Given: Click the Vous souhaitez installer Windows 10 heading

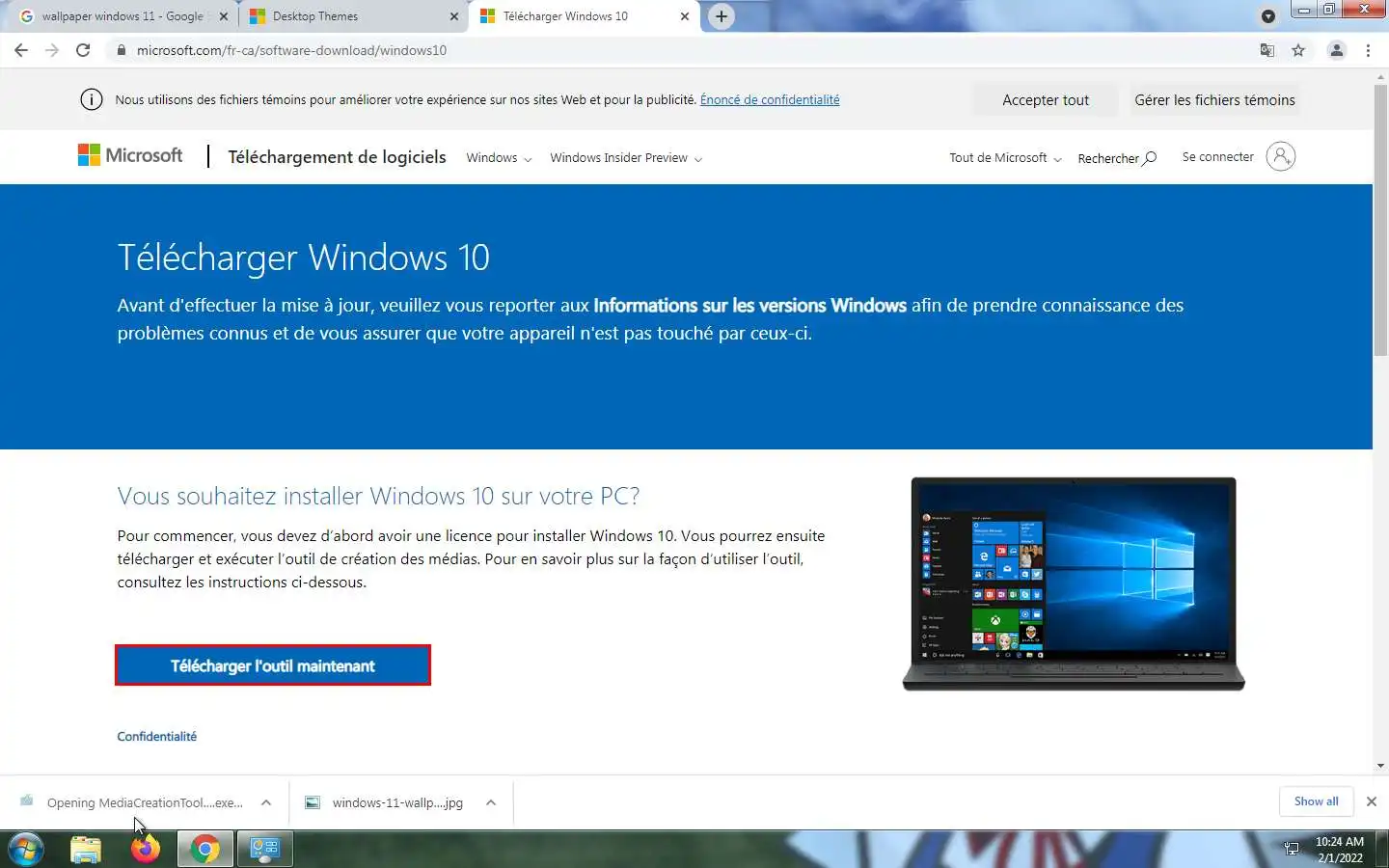Looking at the screenshot, I should coord(378,496).
